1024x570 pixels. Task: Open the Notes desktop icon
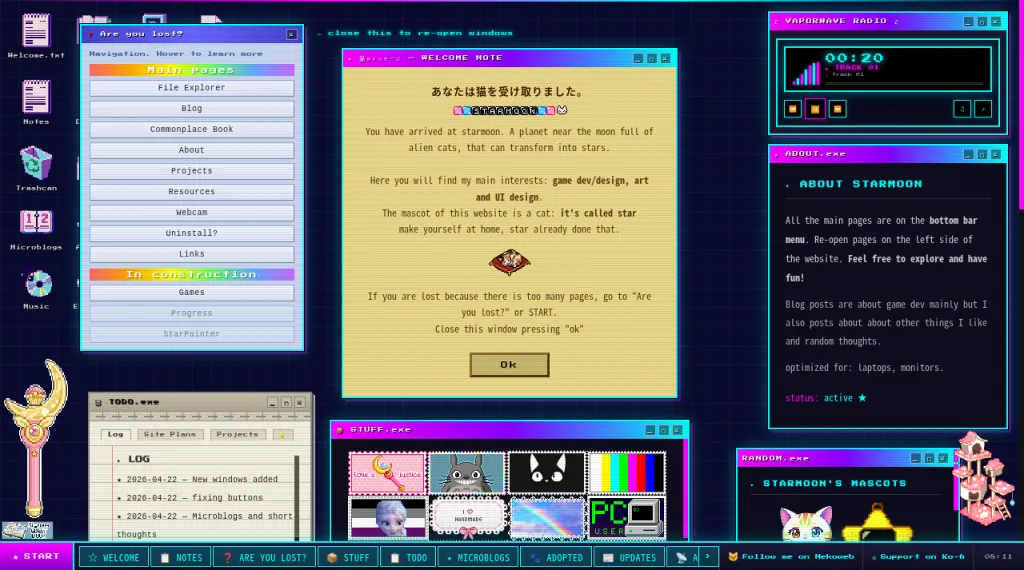pyautogui.click(x=36, y=102)
